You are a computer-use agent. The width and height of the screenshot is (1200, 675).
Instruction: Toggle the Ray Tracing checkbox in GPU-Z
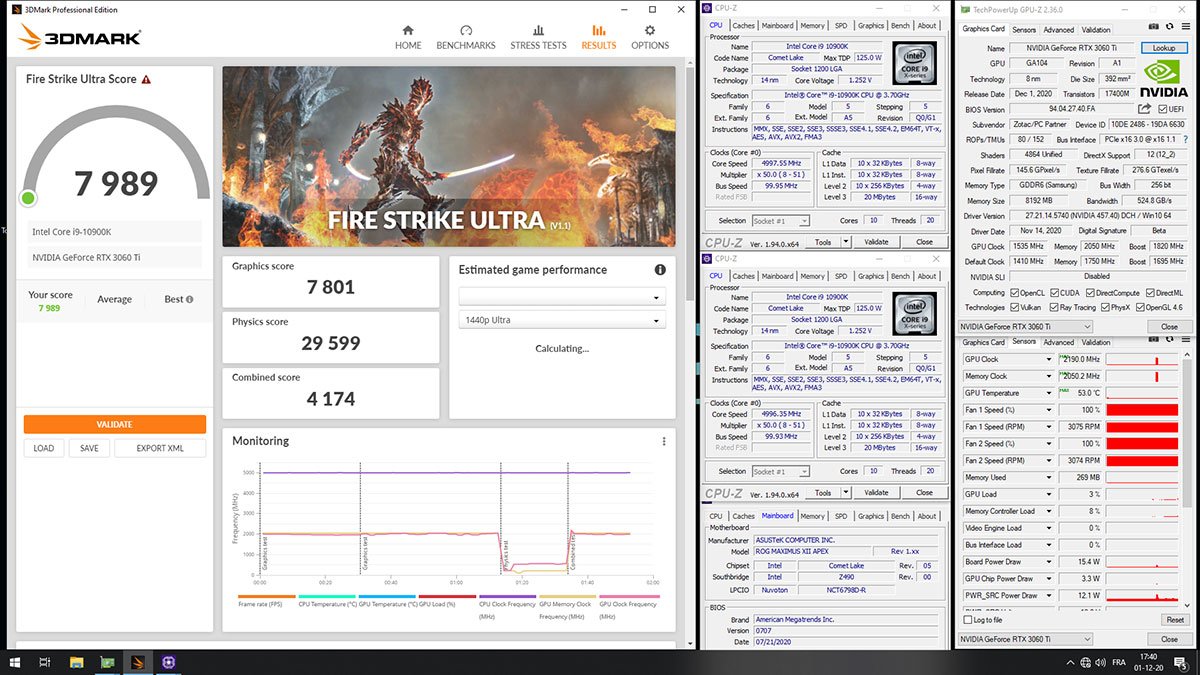pyautogui.click(x=1055, y=307)
